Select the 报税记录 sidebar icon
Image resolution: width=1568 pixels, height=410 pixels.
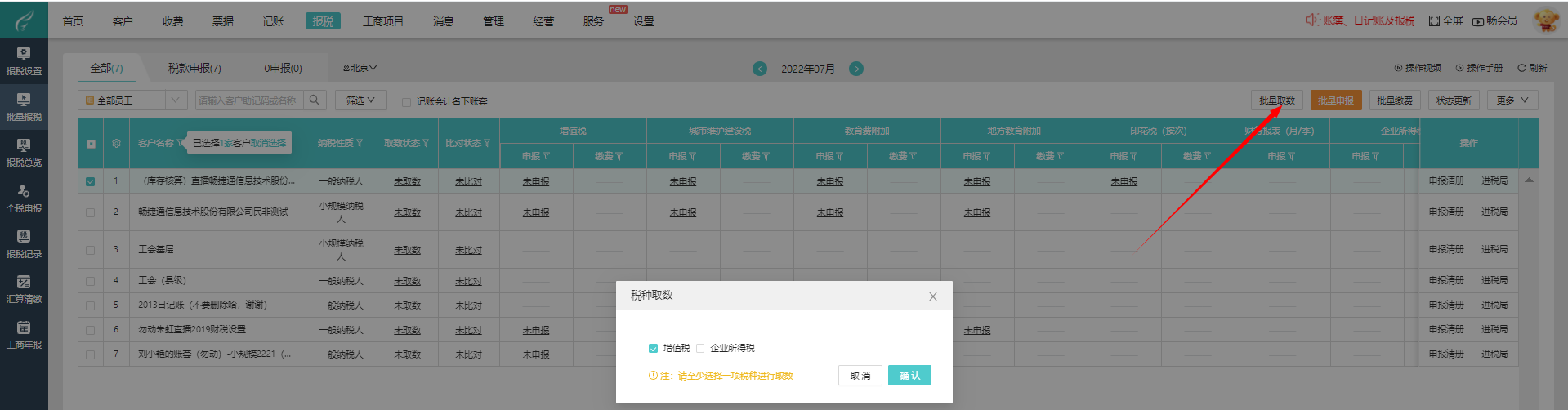click(24, 244)
